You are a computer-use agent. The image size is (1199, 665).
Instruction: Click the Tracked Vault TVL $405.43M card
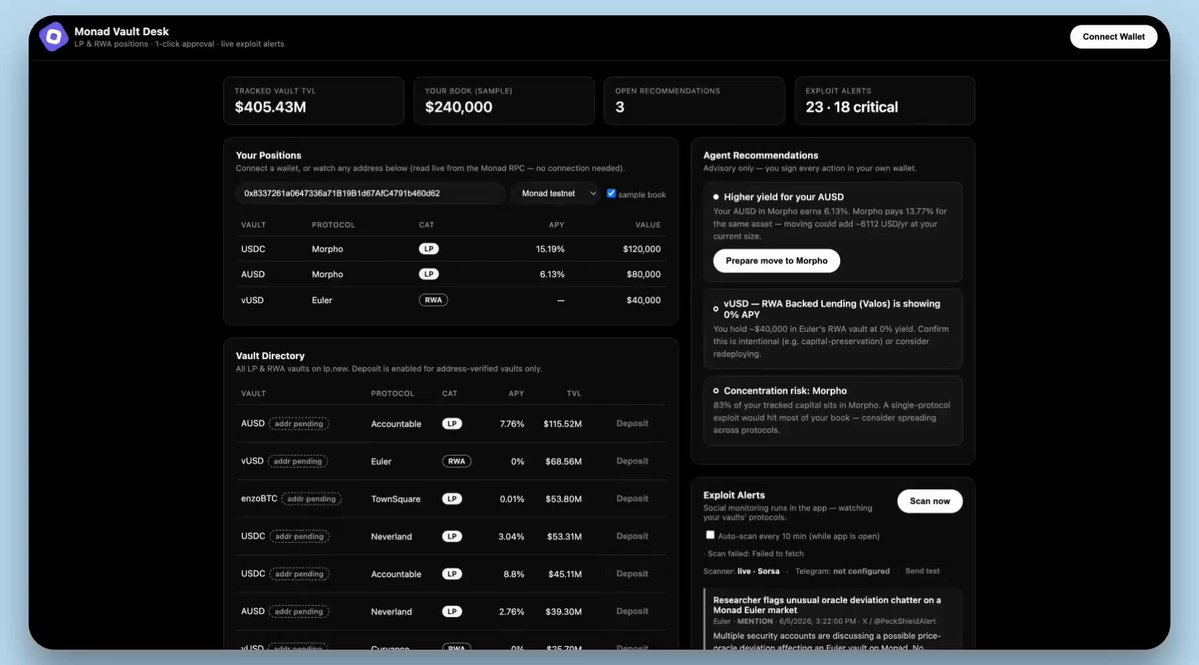pos(314,100)
